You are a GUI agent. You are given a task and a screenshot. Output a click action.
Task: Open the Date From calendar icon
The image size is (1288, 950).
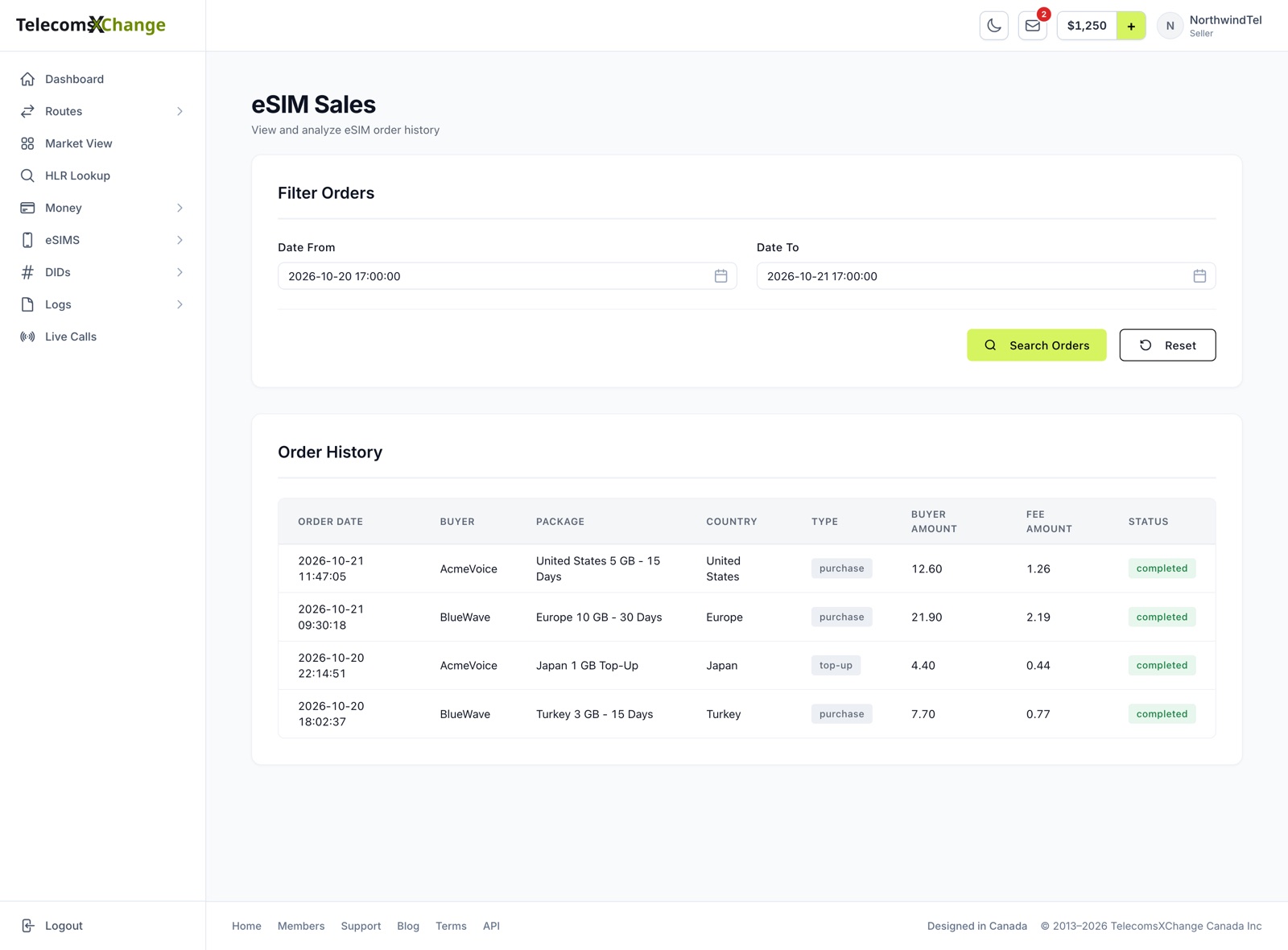click(x=720, y=276)
